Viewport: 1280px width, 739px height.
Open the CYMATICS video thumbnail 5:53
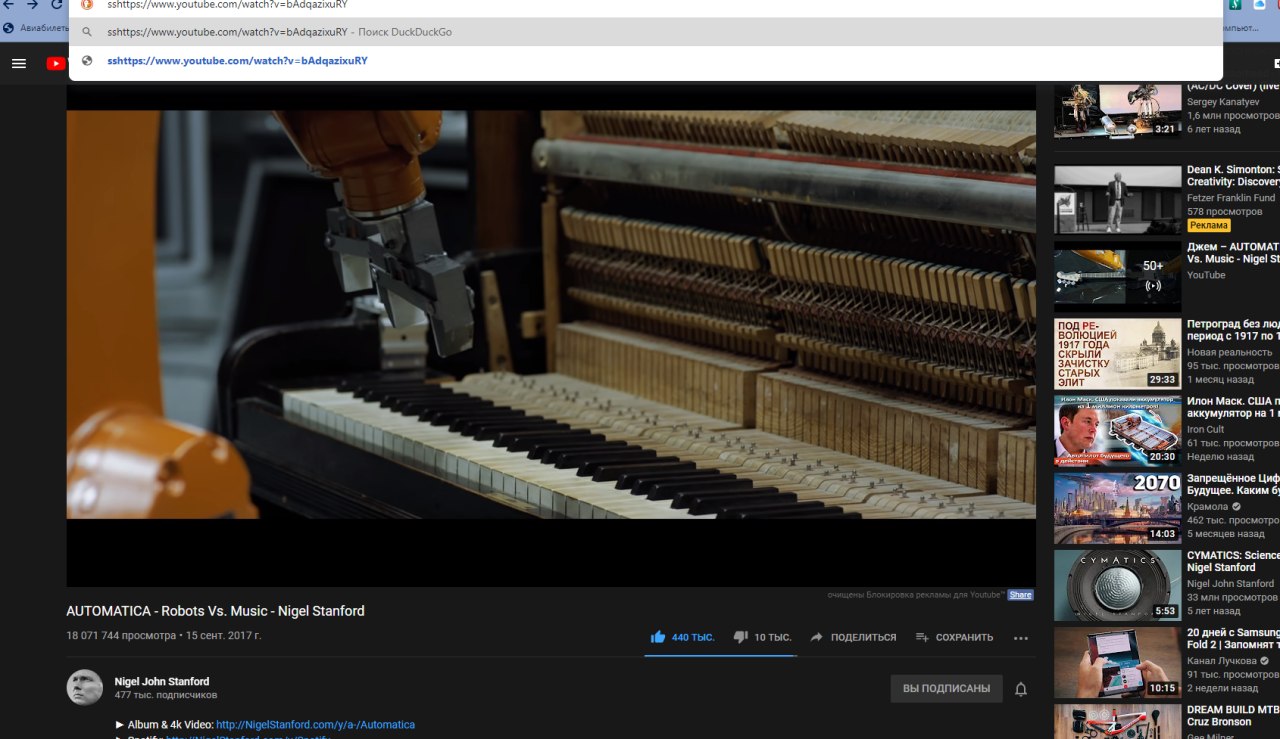click(x=1117, y=585)
